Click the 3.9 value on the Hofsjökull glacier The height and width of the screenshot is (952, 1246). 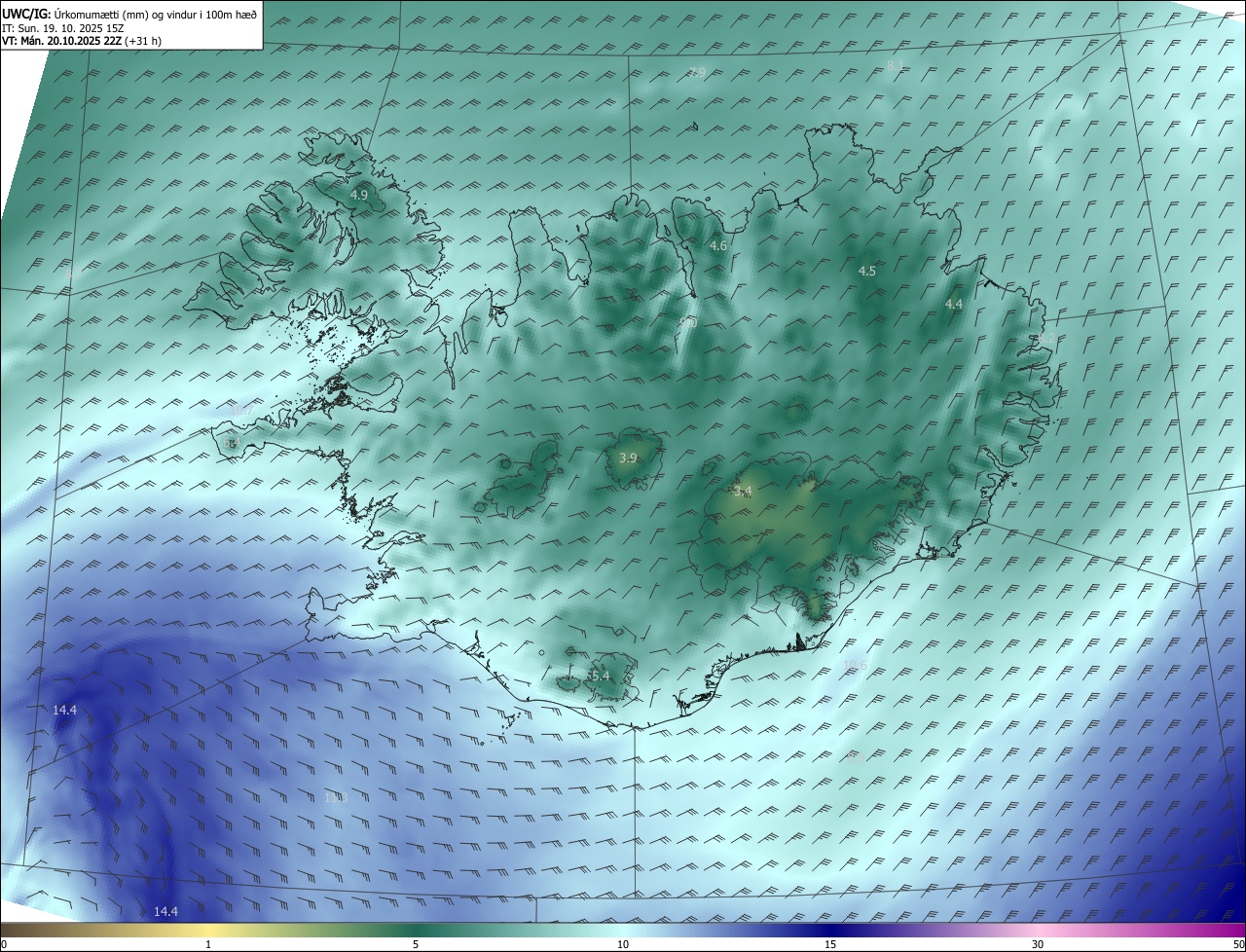click(x=629, y=458)
